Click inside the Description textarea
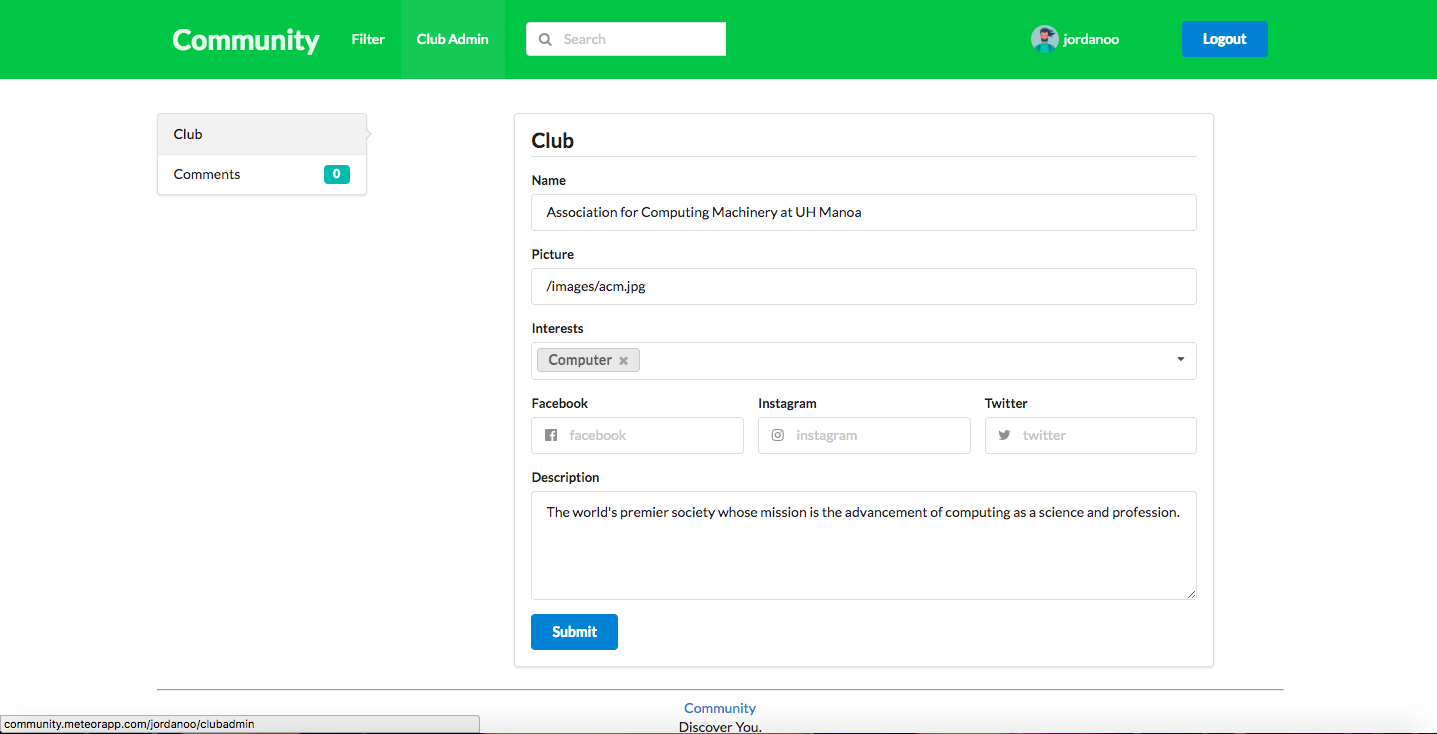This screenshot has width=1437, height=734. tap(864, 545)
